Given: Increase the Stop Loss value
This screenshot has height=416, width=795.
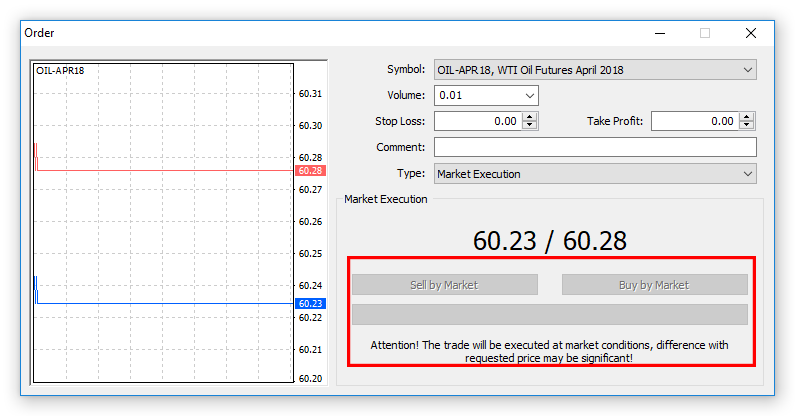Looking at the screenshot, I should click(x=529, y=117).
